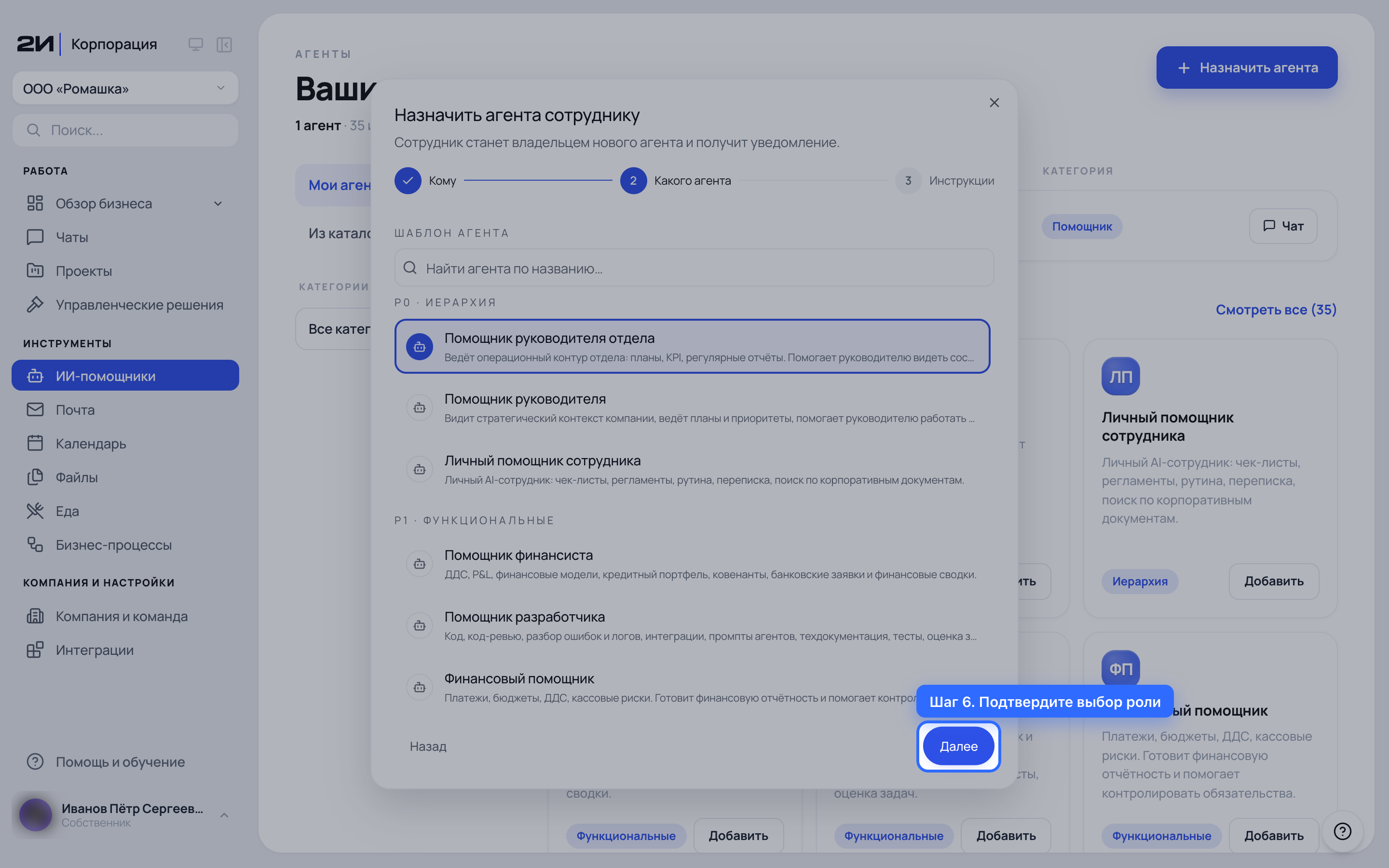The width and height of the screenshot is (1389, 868).
Task: Click the Иерархия tag on the card
Action: 1139,581
